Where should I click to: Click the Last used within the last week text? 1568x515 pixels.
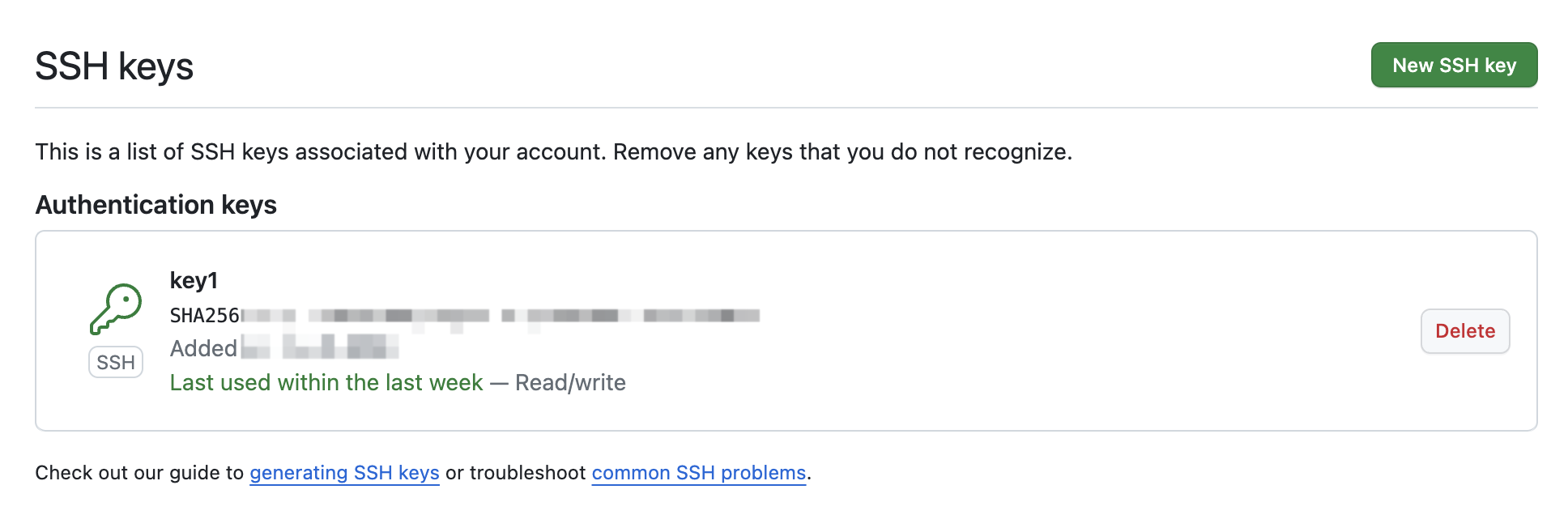(x=326, y=383)
